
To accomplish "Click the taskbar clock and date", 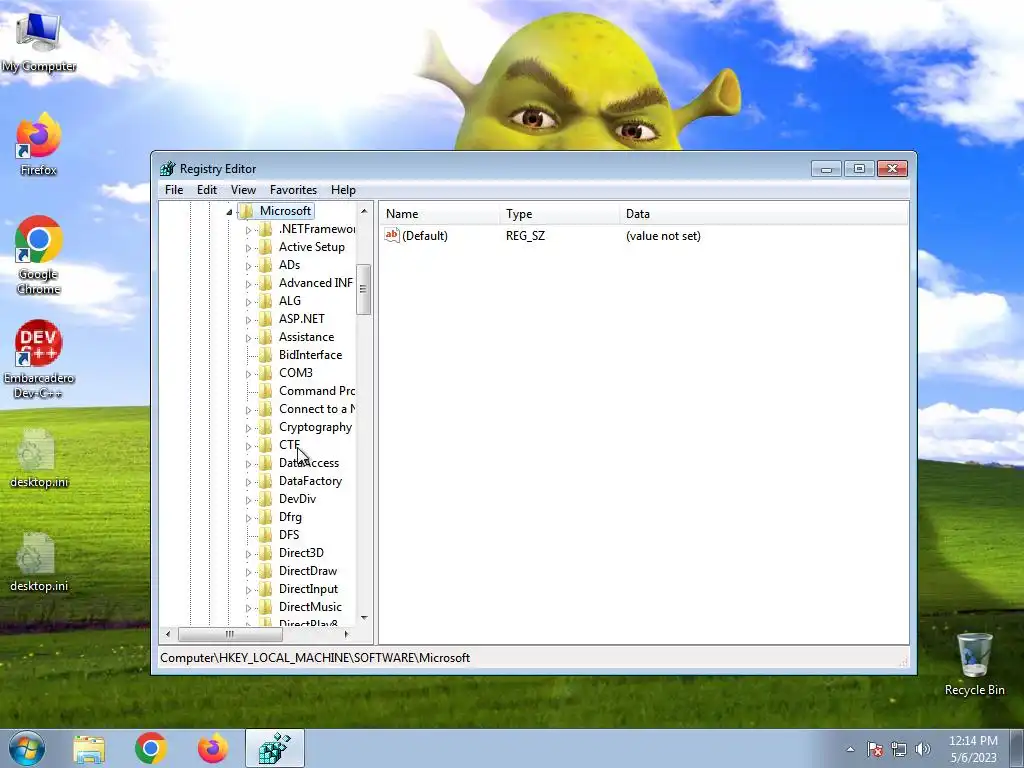I will coord(973,749).
